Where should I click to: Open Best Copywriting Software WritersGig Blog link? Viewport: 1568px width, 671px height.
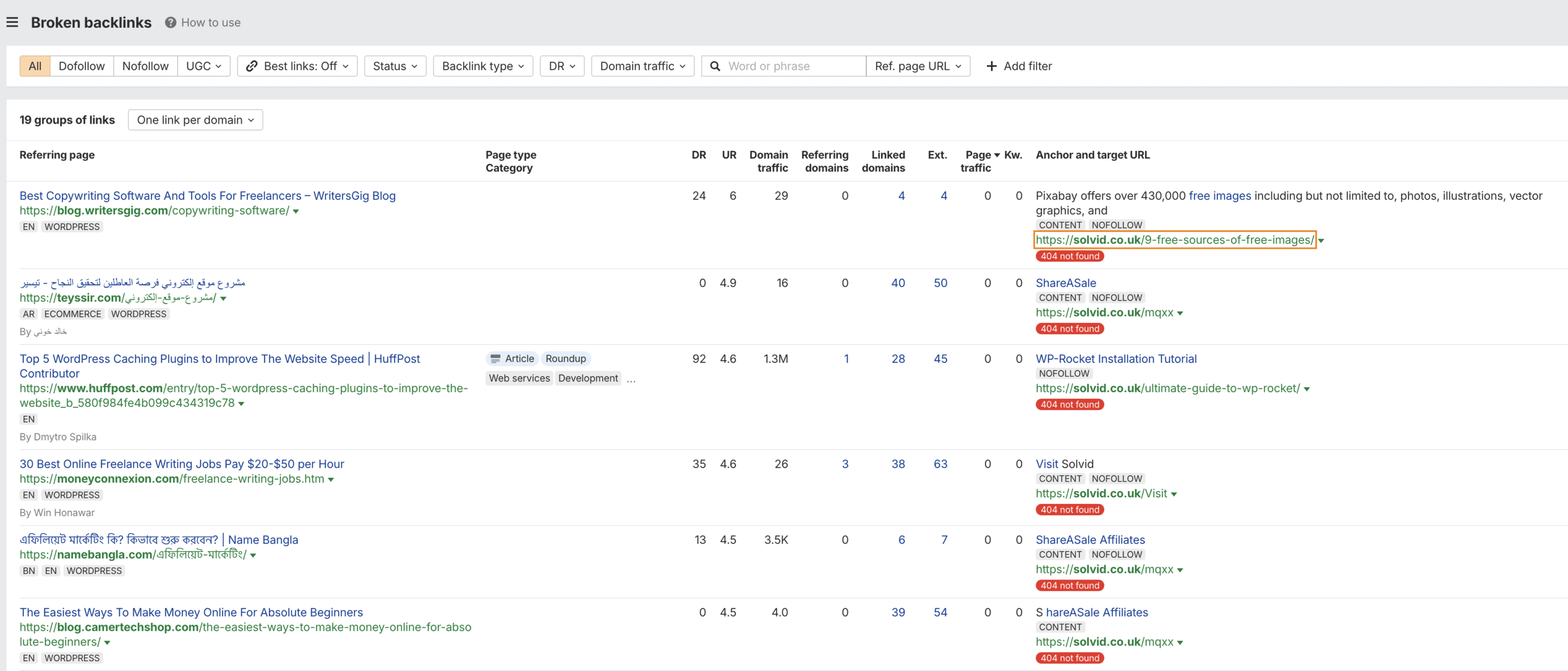207,196
